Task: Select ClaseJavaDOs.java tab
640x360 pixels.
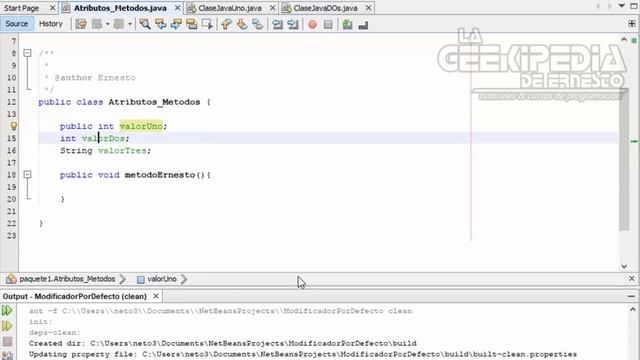Action: [325, 8]
